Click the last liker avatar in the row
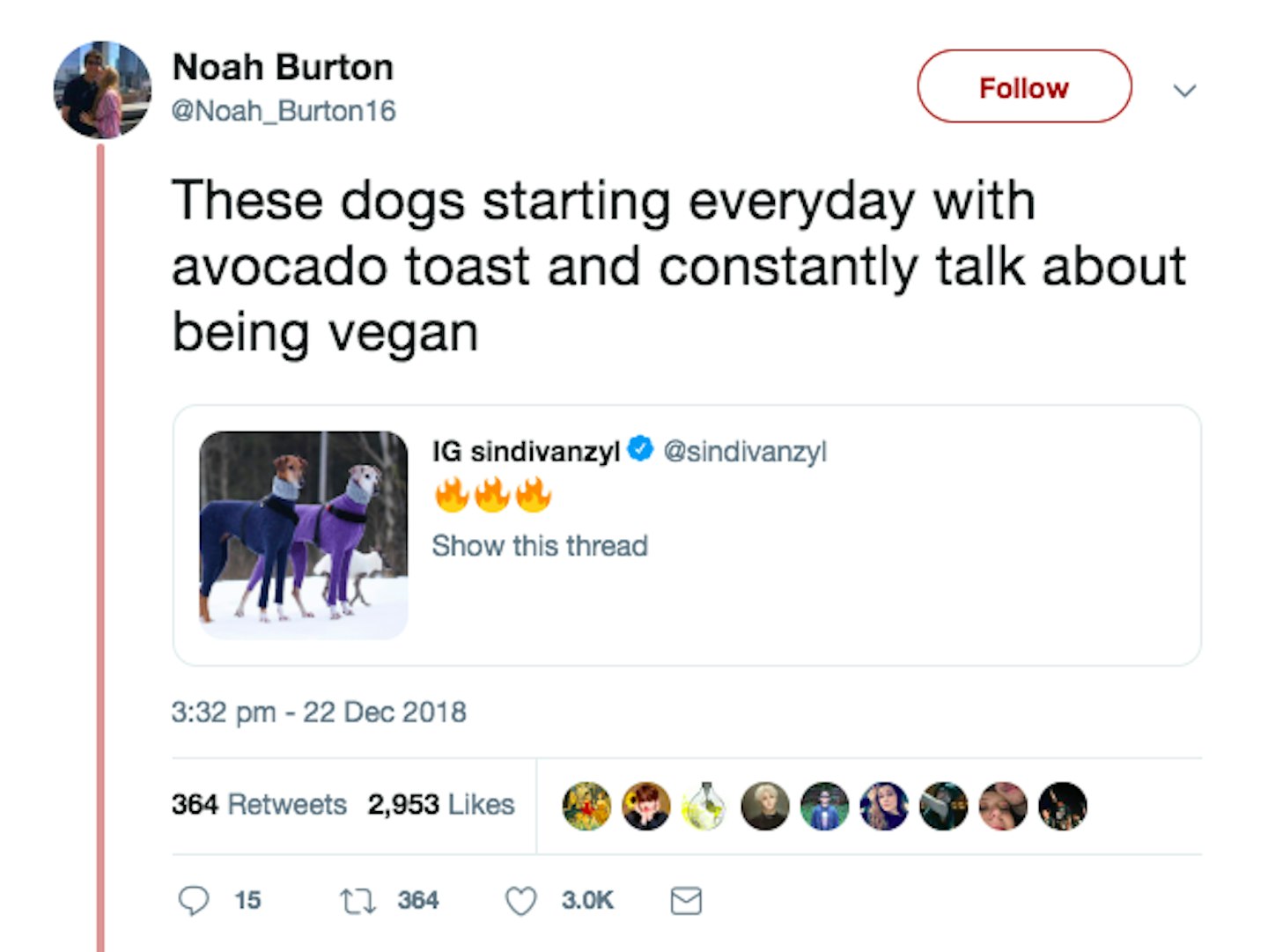The image size is (1268, 952). click(1063, 806)
